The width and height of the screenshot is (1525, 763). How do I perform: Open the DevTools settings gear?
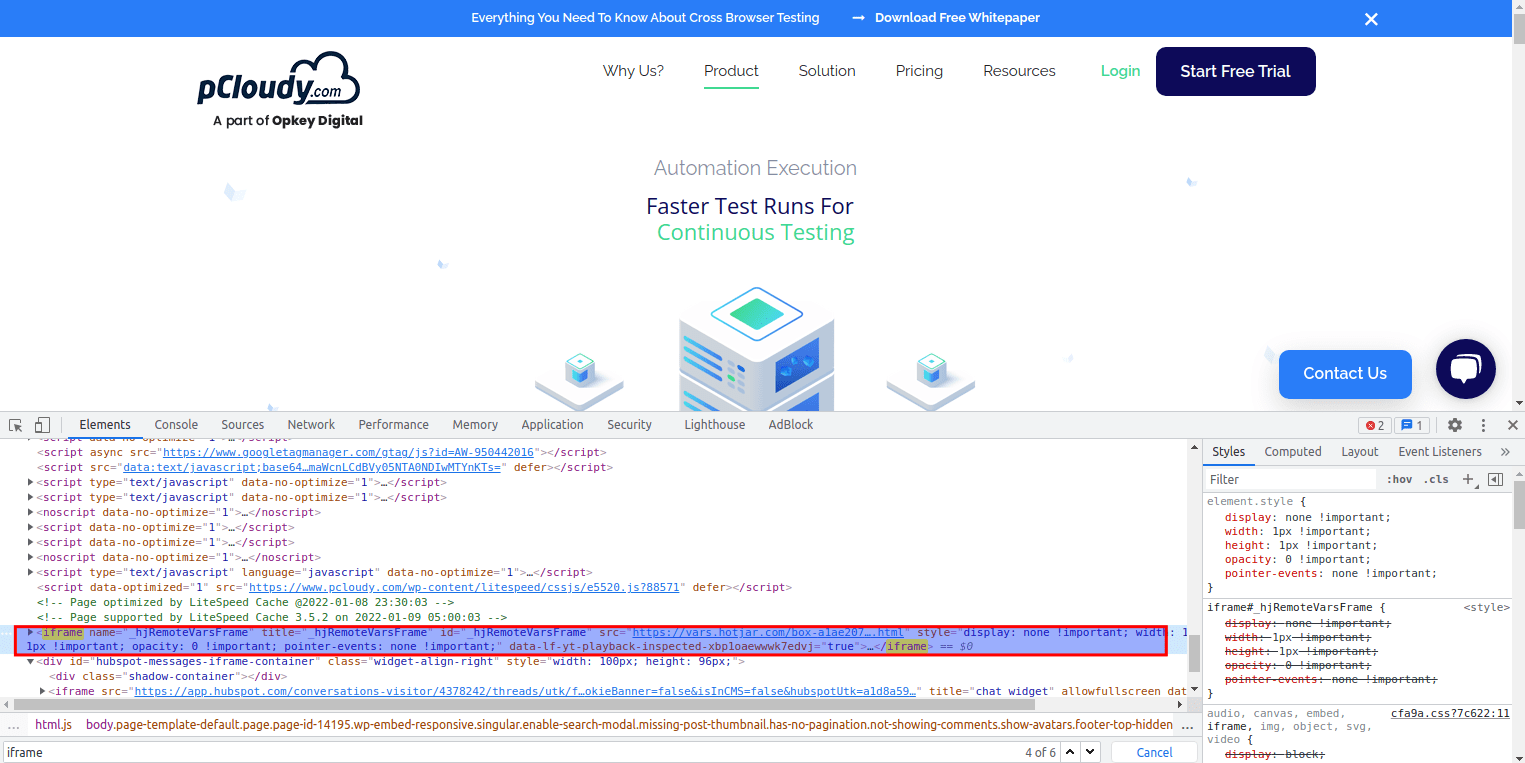pos(1454,425)
